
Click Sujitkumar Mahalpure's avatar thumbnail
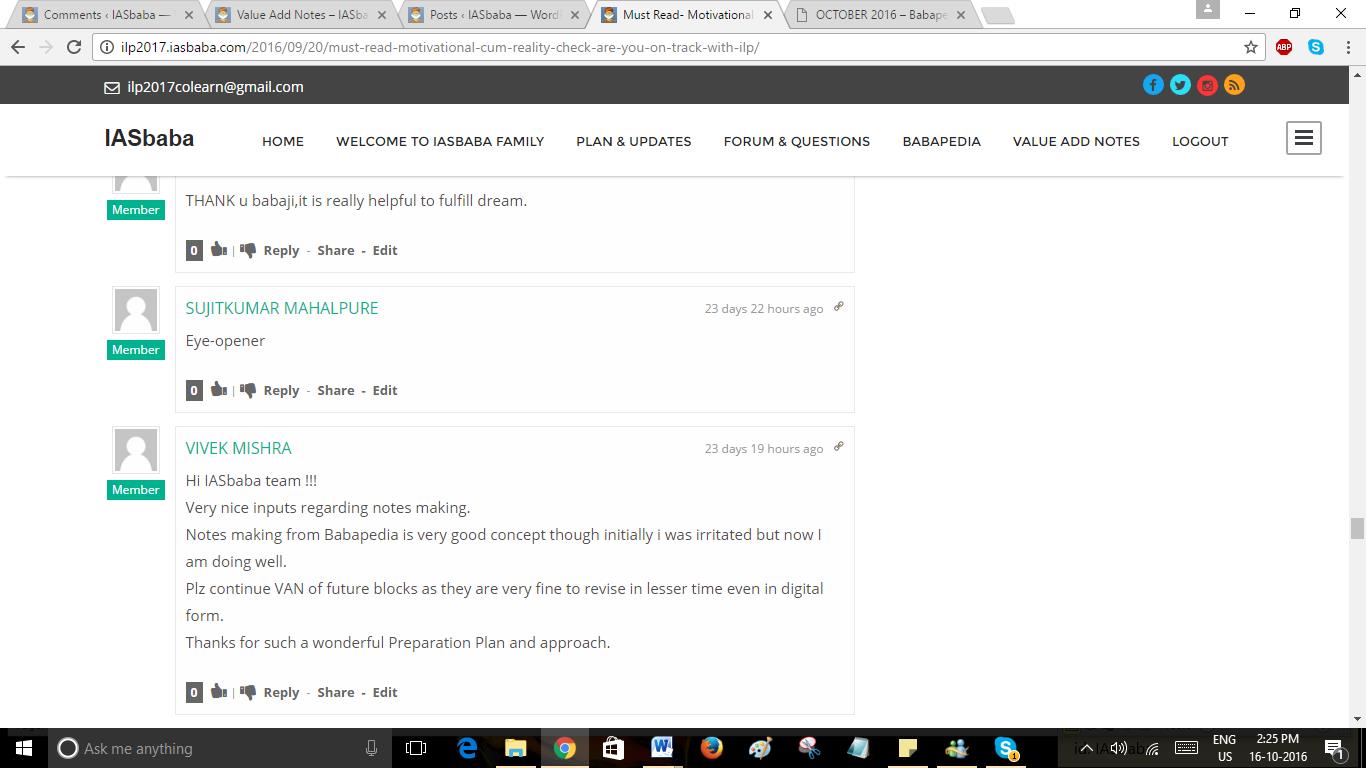(135, 311)
